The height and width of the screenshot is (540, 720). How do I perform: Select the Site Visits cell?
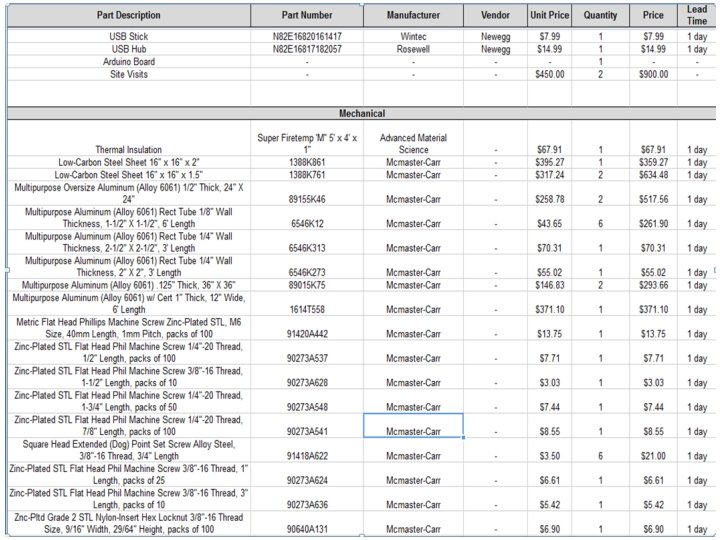[x=129, y=74]
